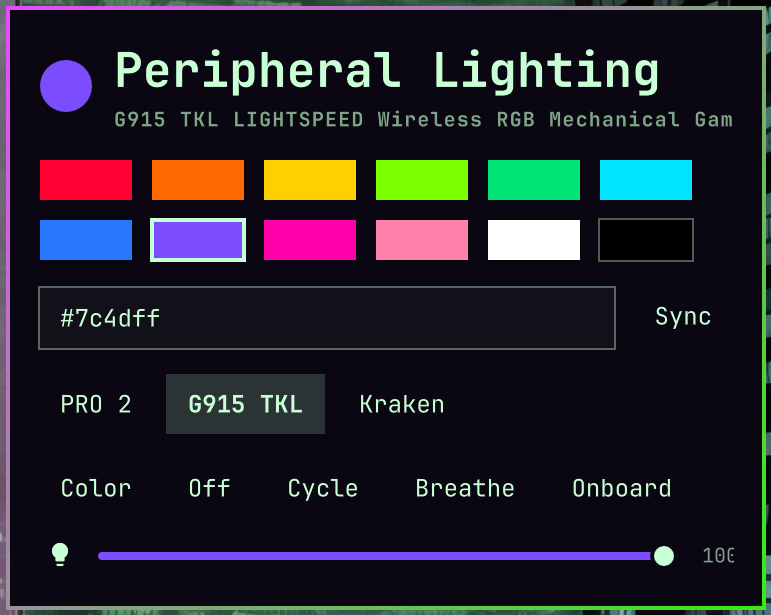Set lighting mode to Onboard
Viewport: 771px width, 615px height.
click(x=622, y=488)
